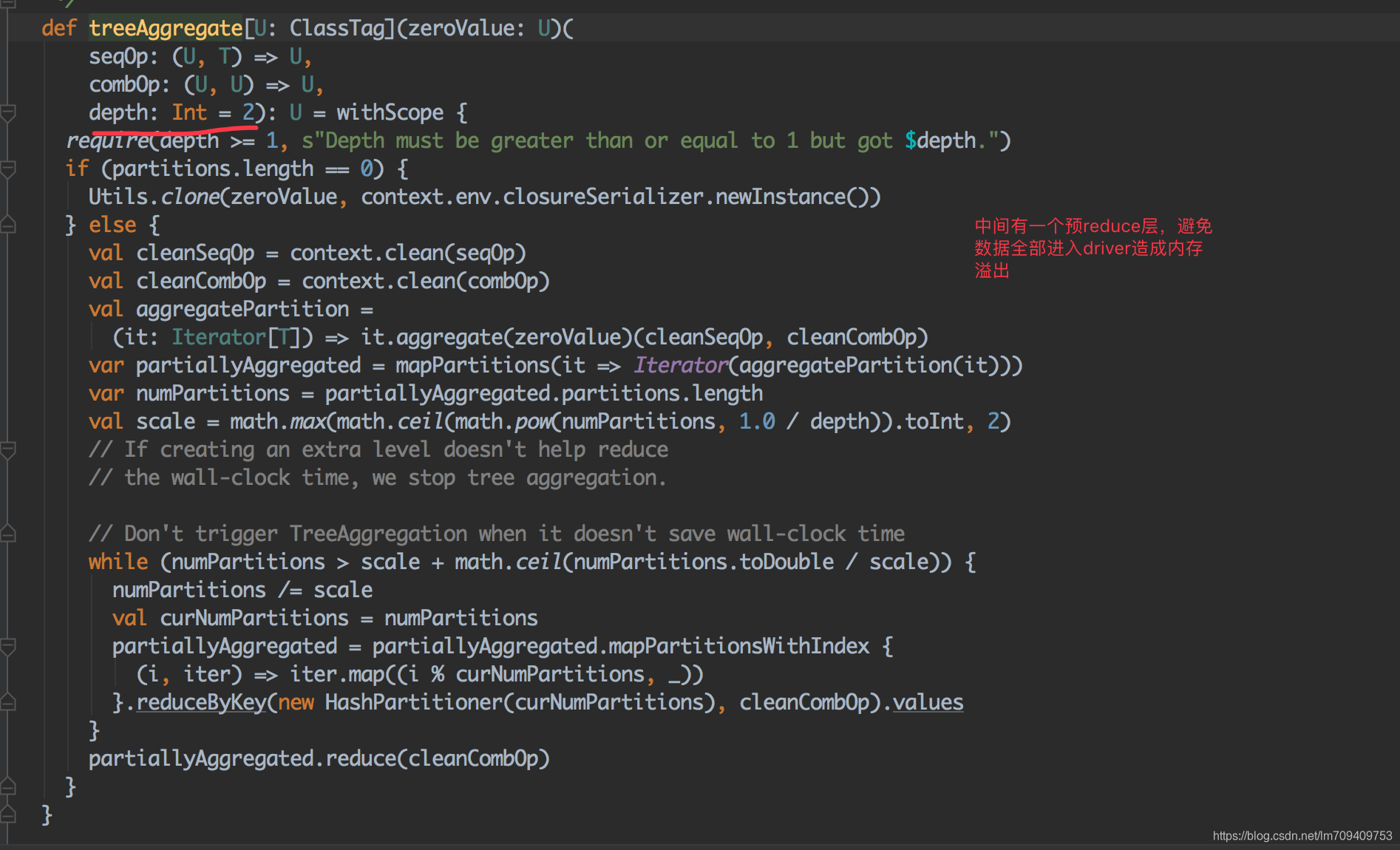Click the underlined 'values' reference

point(928,702)
